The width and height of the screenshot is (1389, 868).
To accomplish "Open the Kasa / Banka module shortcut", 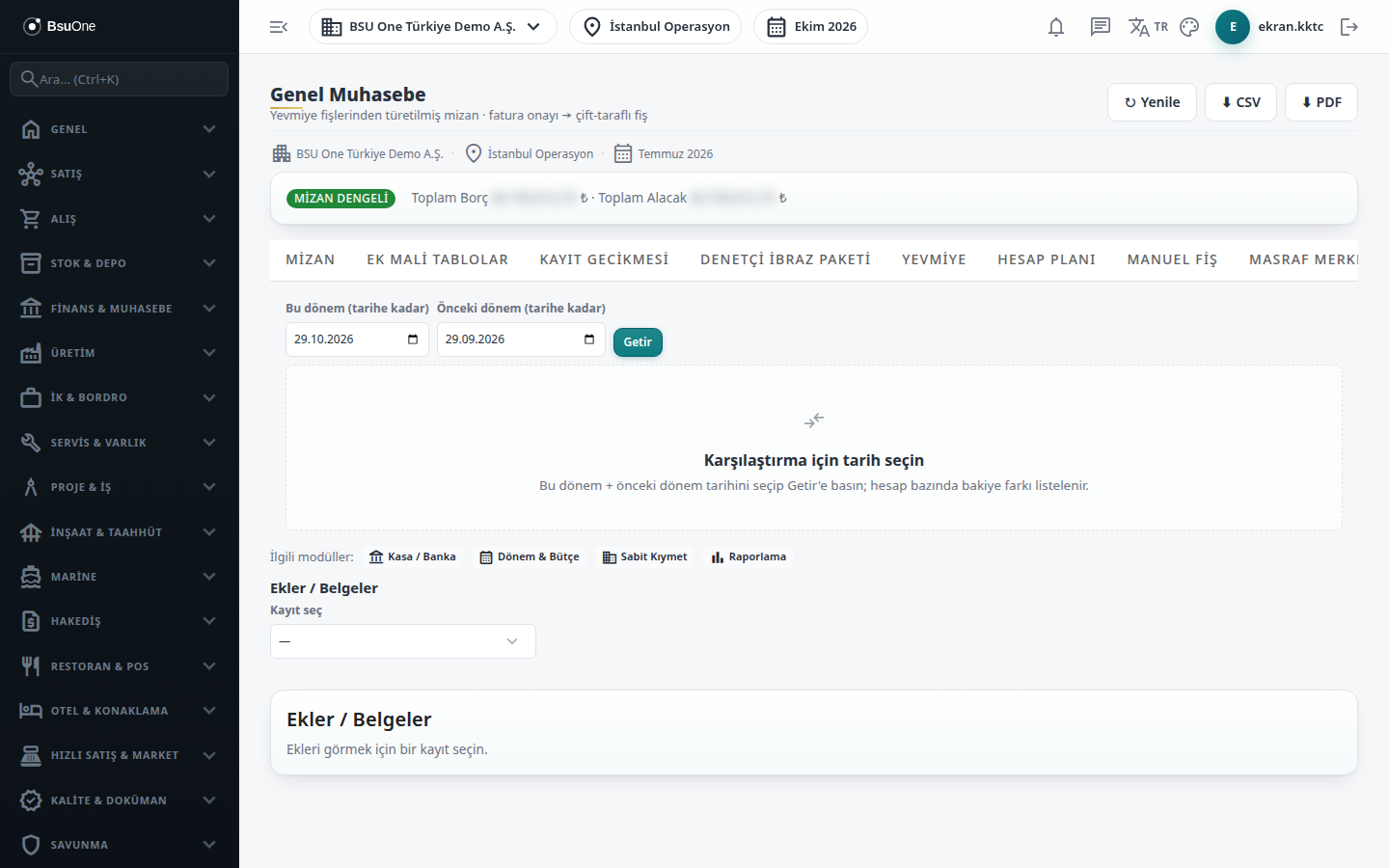I will 413,556.
